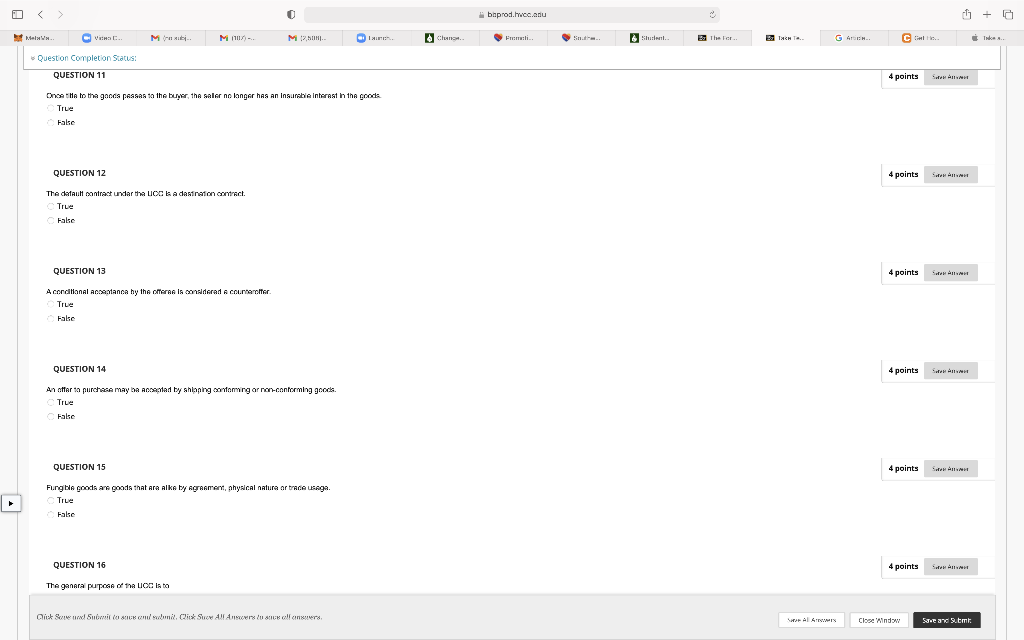Save Answer for Question 16
Screen dimensions: 1024x640
[x=950, y=567]
